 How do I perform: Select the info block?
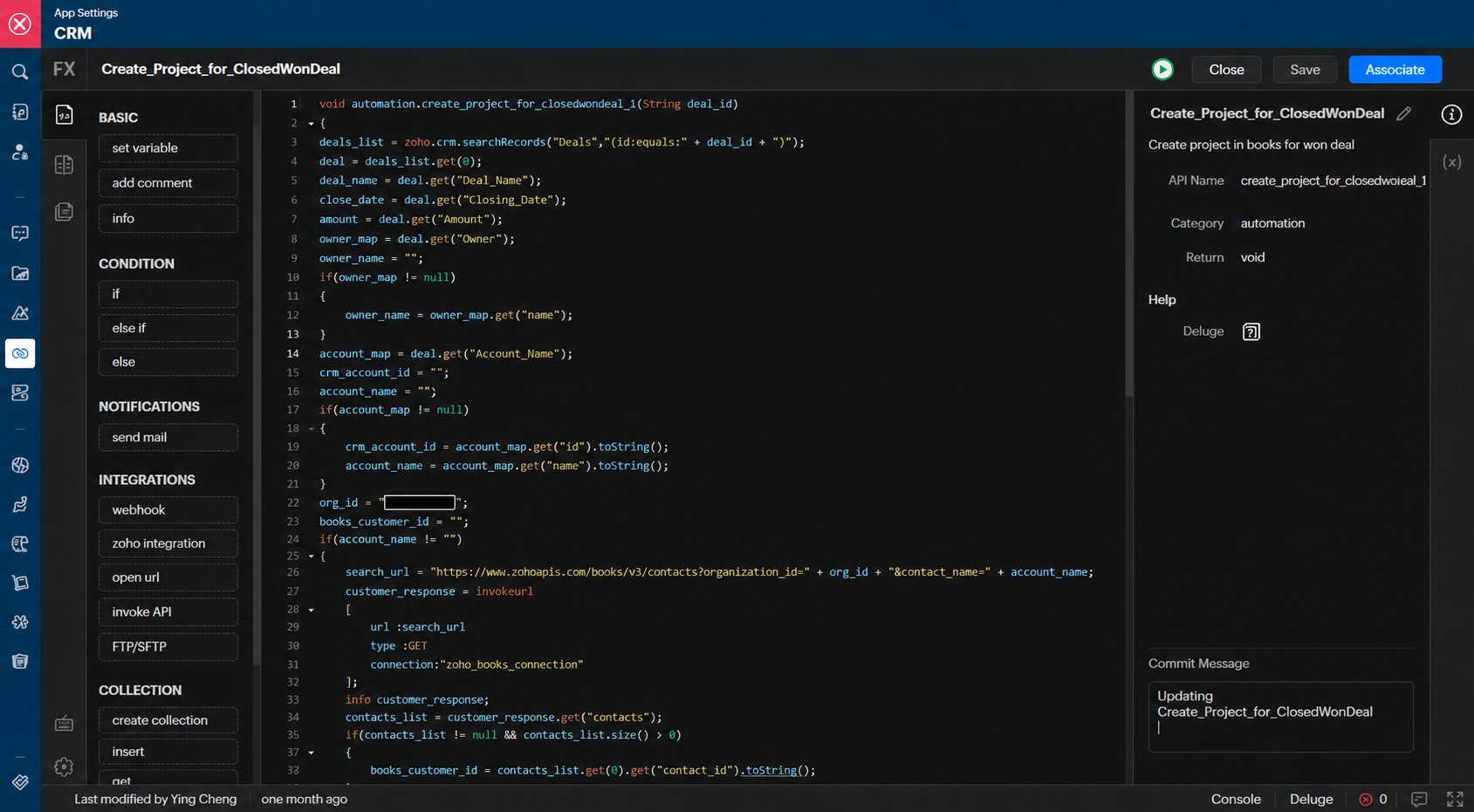tap(168, 219)
